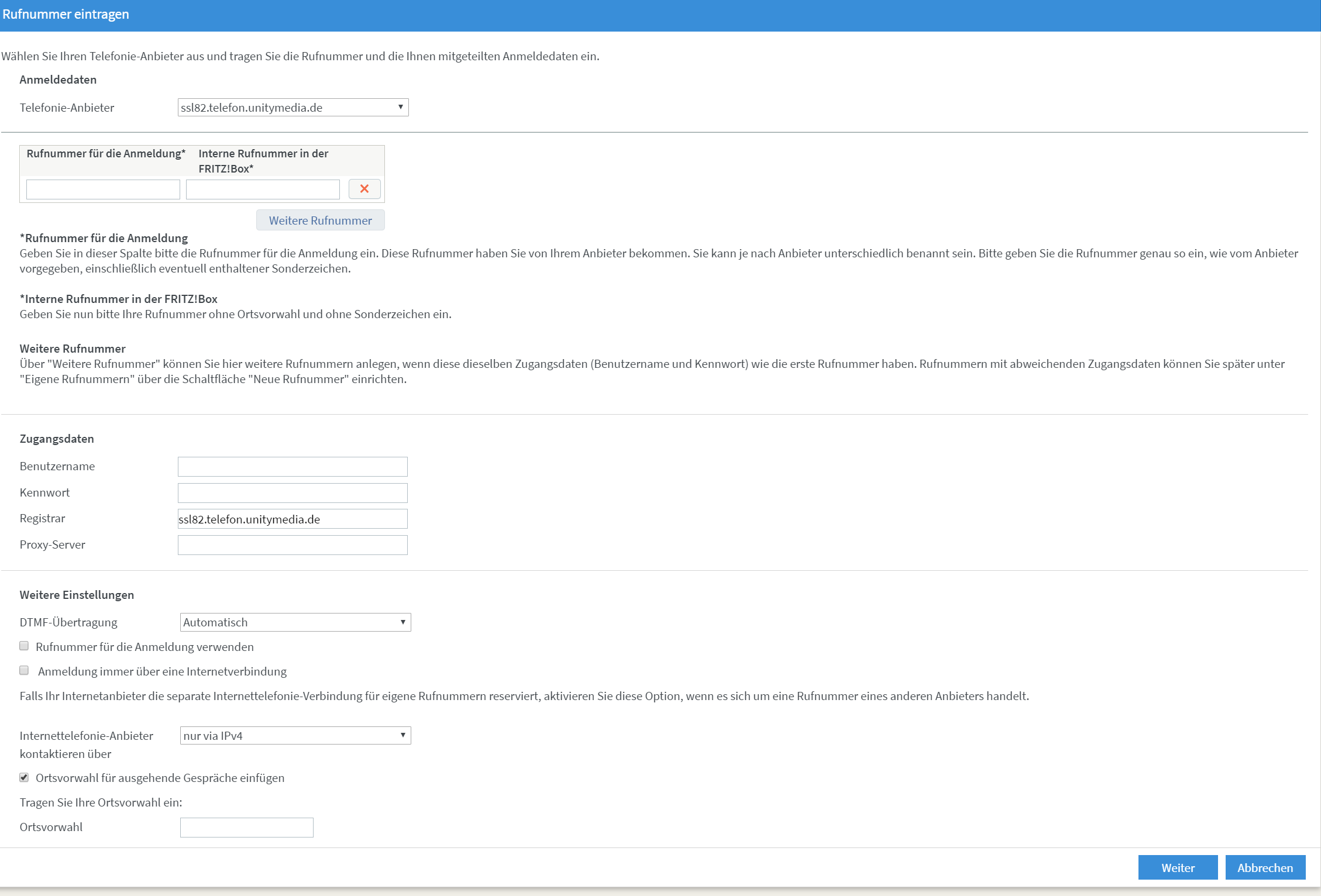Click the 'Interne Rufnummer in der FRITZ!Box' field
The image size is (1321, 896).
pyautogui.click(x=263, y=189)
